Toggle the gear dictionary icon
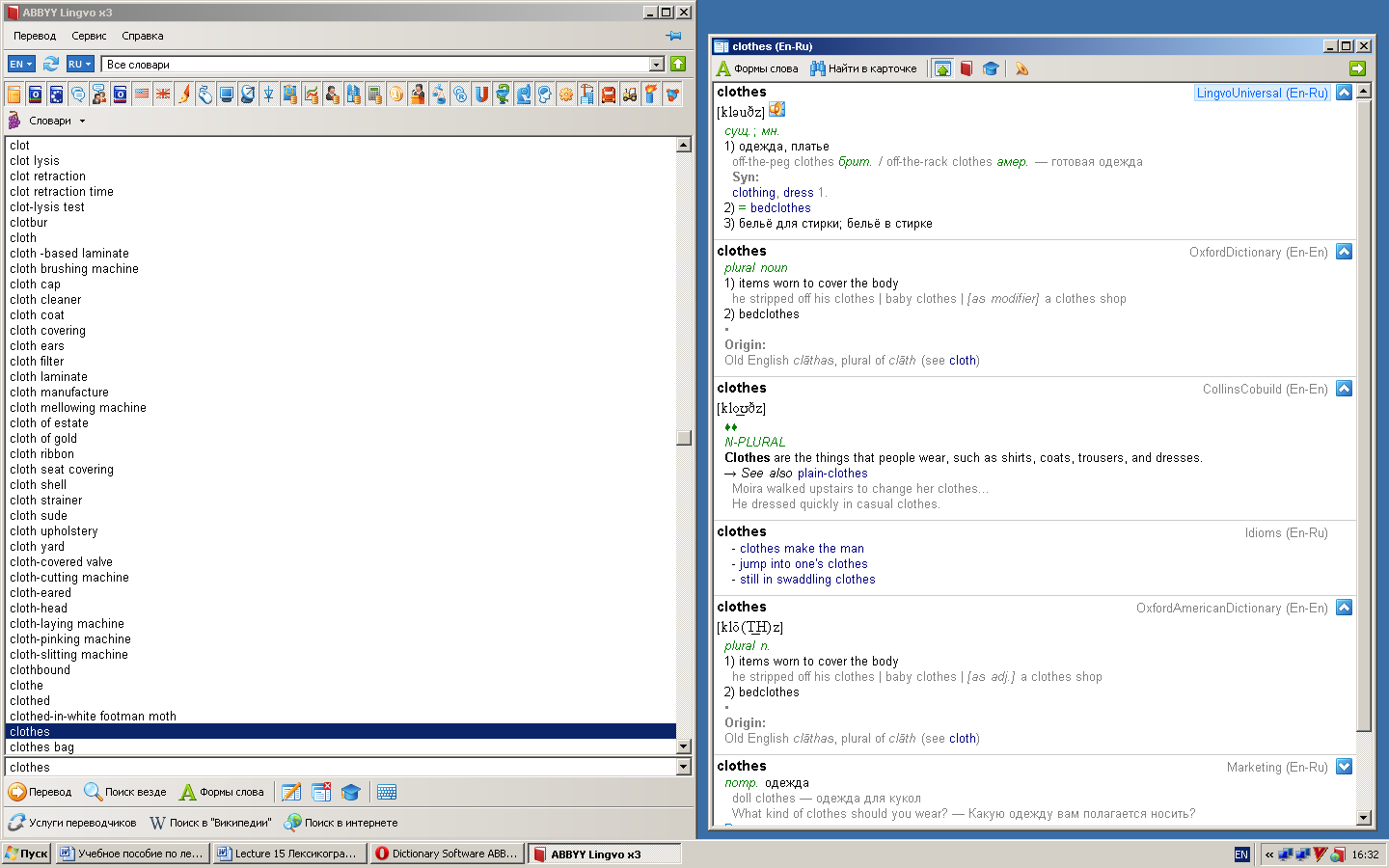 [566, 94]
